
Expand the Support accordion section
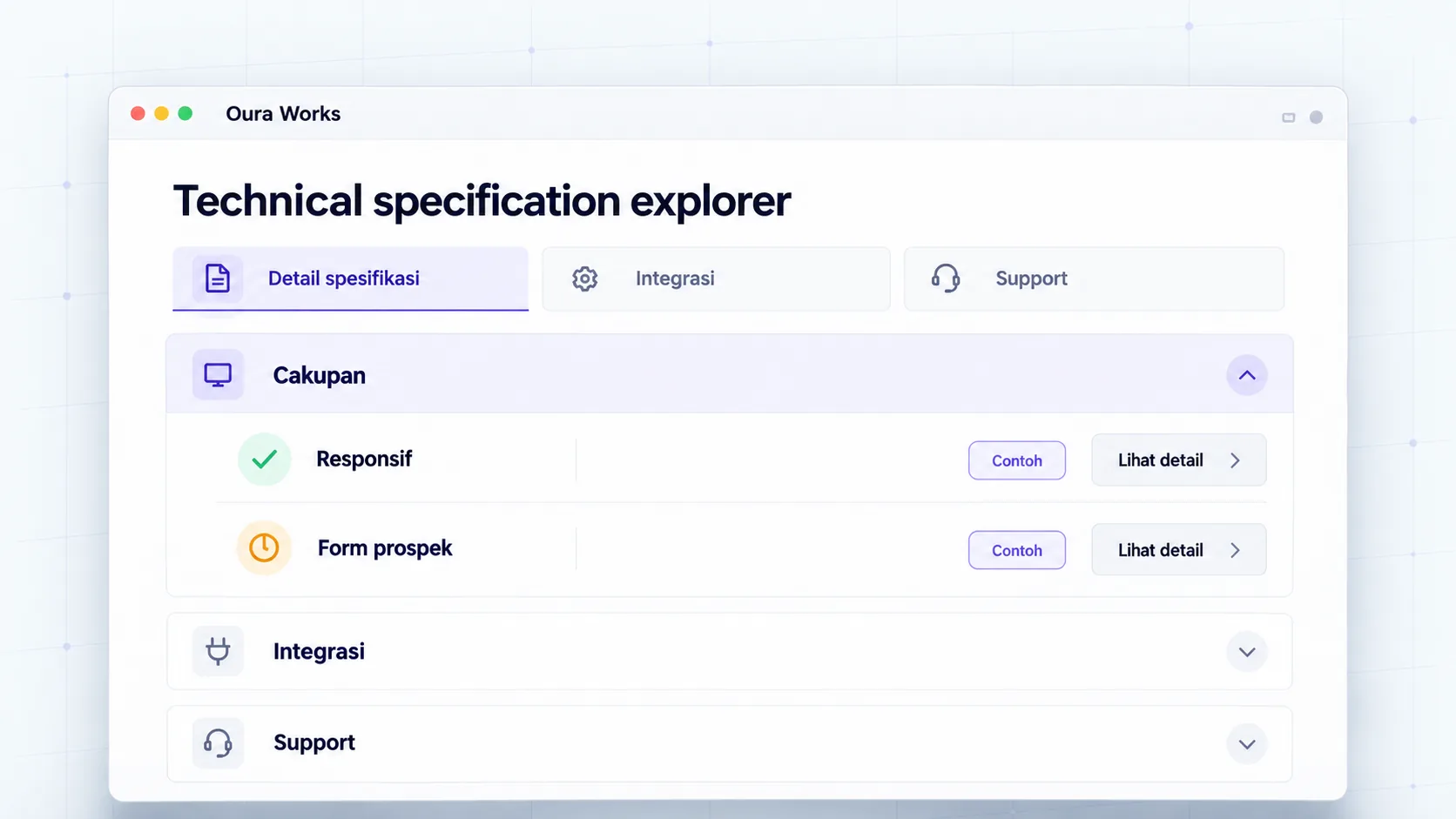(1247, 744)
